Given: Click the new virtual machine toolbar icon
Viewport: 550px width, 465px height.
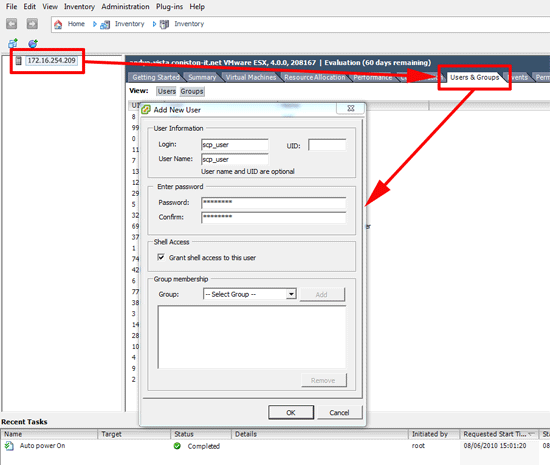Looking at the screenshot, I should (13, 43).
